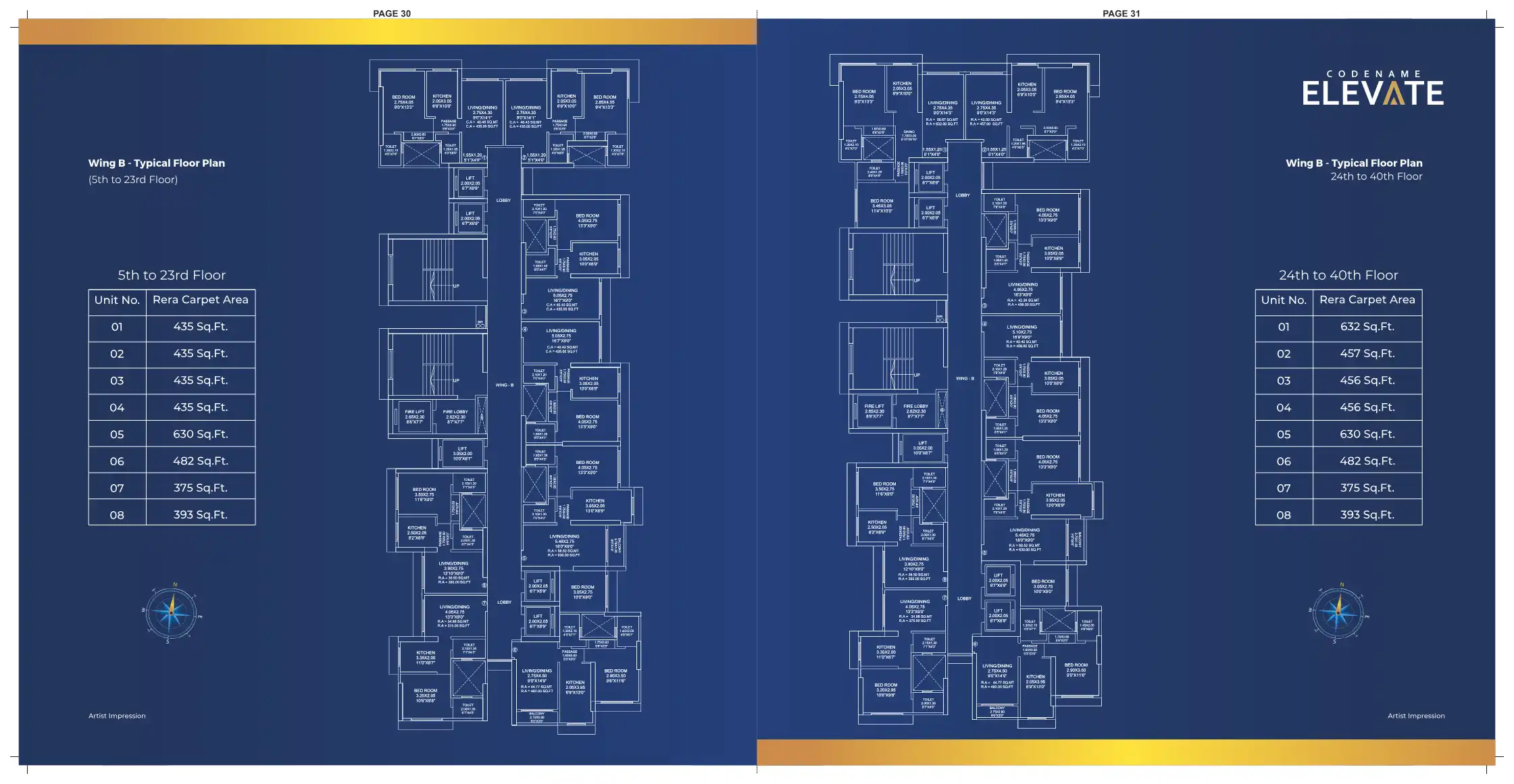
Task: Click the Unit No. header in right table
Action: tap(1284, 300)
